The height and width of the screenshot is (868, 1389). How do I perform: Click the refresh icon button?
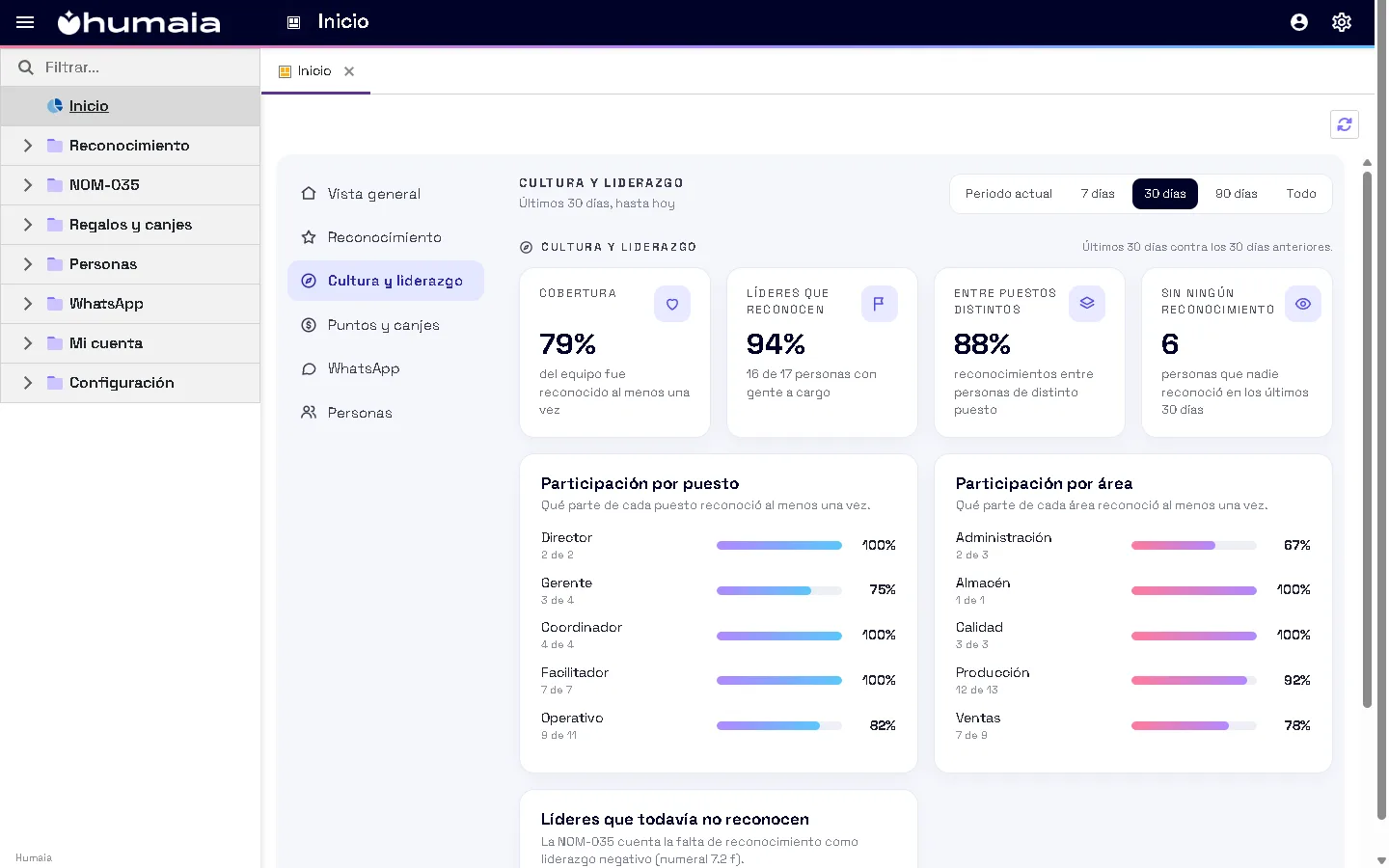pyautogui.click(x=1345, y=124)
